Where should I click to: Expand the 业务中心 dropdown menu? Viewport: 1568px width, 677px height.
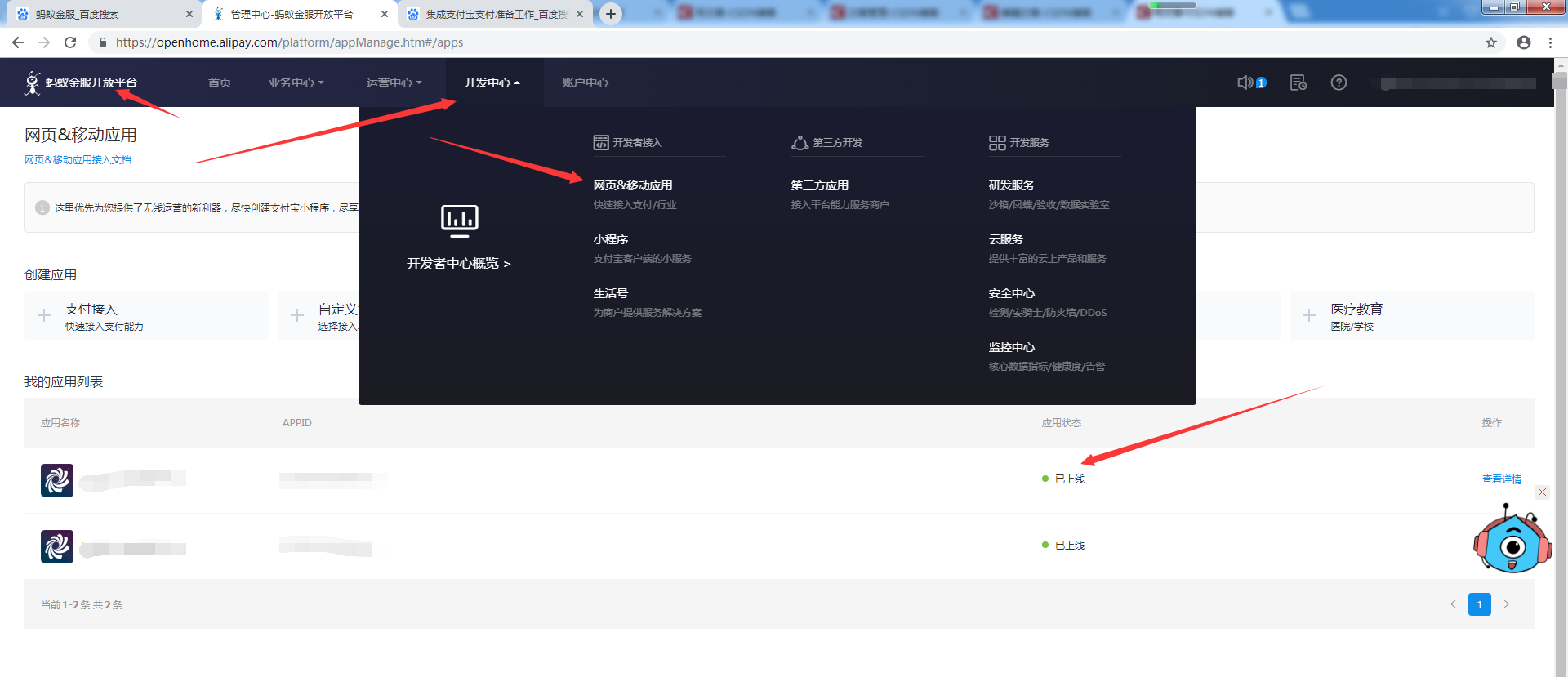(x=296, y=82)
